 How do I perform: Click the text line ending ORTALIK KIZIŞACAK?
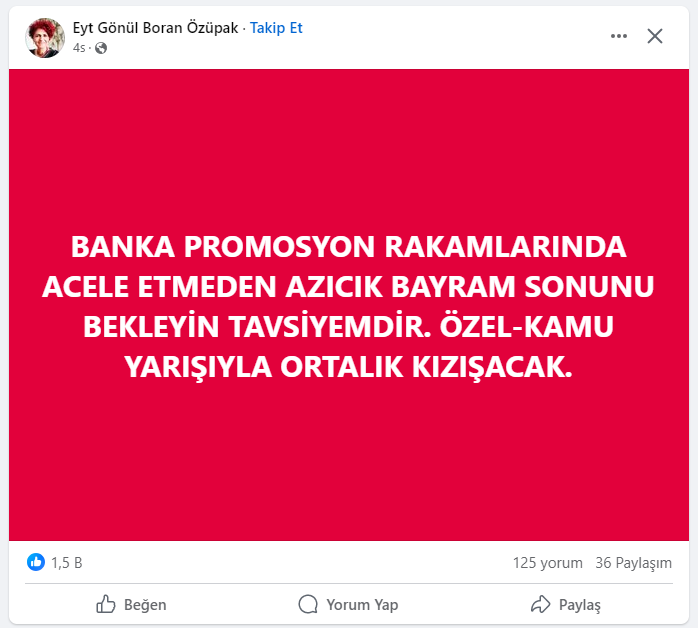pyautogui.click(x=348, y=367)
